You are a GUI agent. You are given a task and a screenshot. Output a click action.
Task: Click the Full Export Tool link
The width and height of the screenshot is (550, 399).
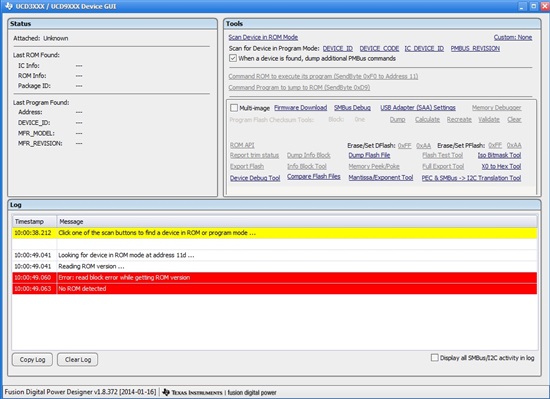443,167
